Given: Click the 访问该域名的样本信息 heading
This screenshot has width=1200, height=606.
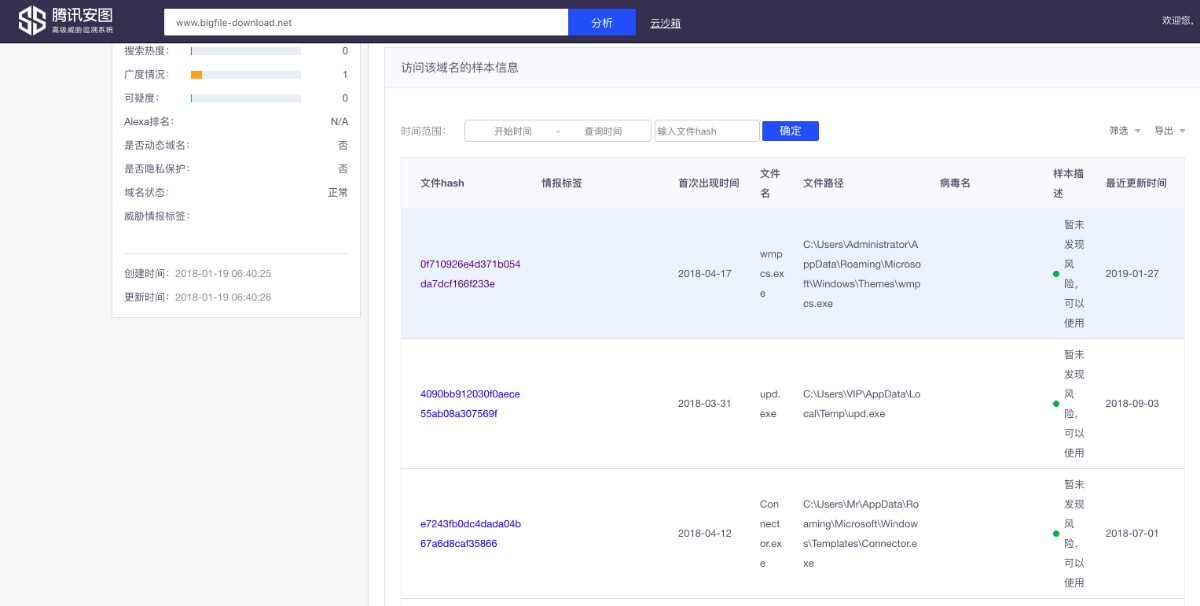Looking at the screenshot, I should click(x=460, y=68).
